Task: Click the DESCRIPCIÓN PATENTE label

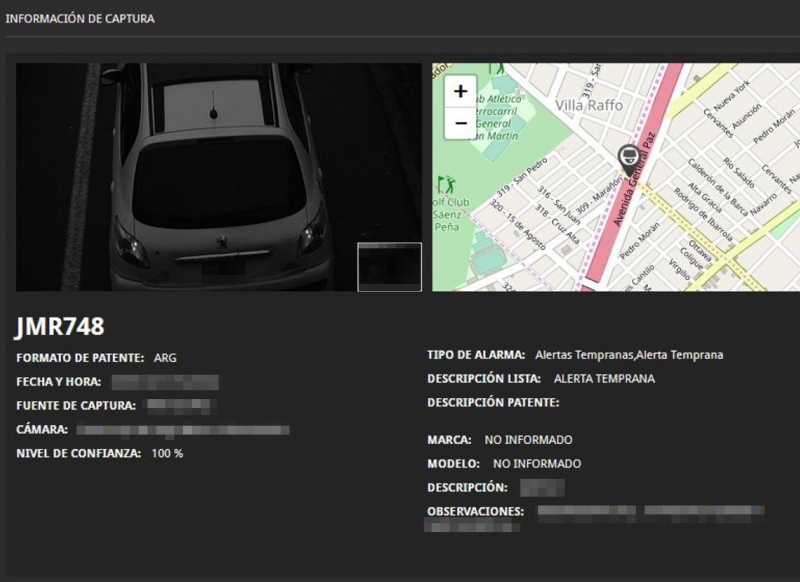Action: pos(493,403)
